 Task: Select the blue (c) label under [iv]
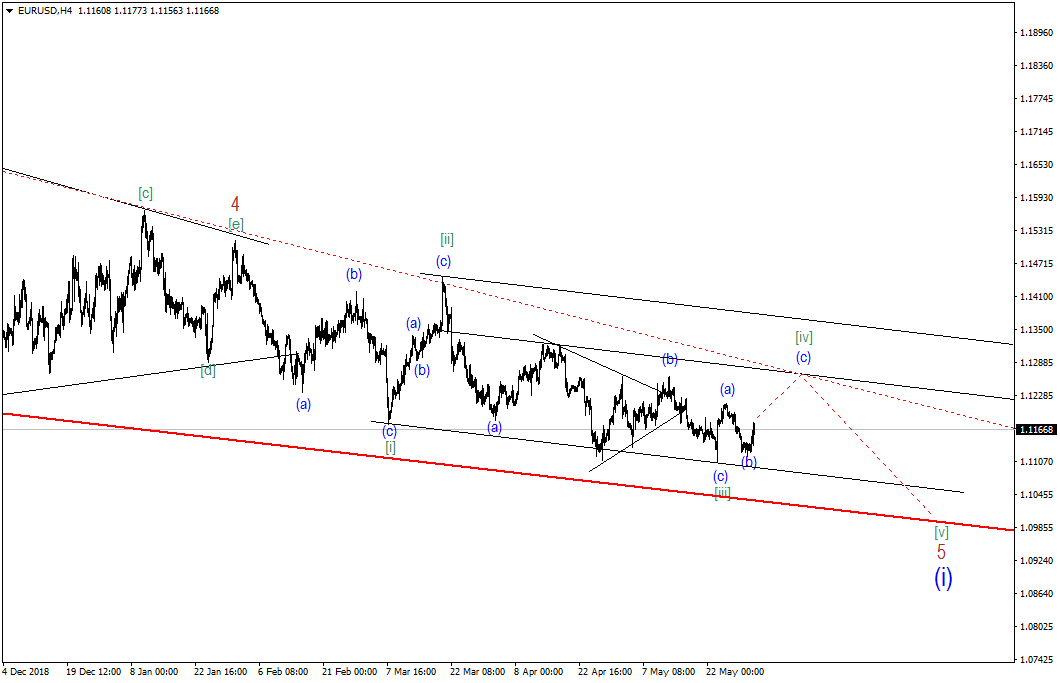tap(803, 357)
